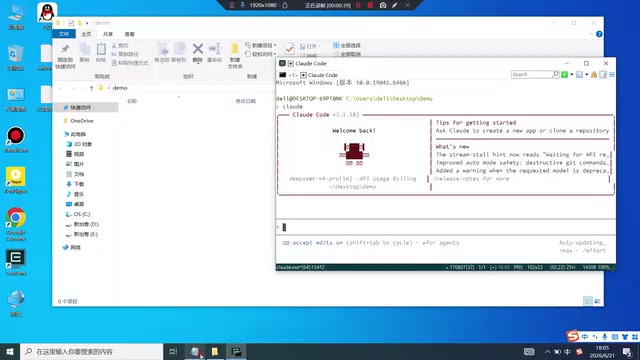
Task: Click the Task View taskbar icon
Action: point(173,351)
